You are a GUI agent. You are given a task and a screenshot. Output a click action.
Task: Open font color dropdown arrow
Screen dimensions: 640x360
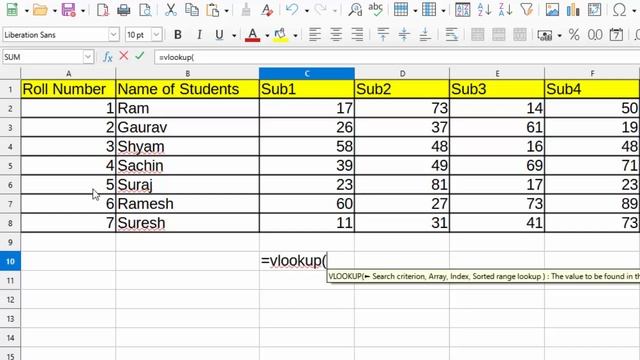point(267,36)
